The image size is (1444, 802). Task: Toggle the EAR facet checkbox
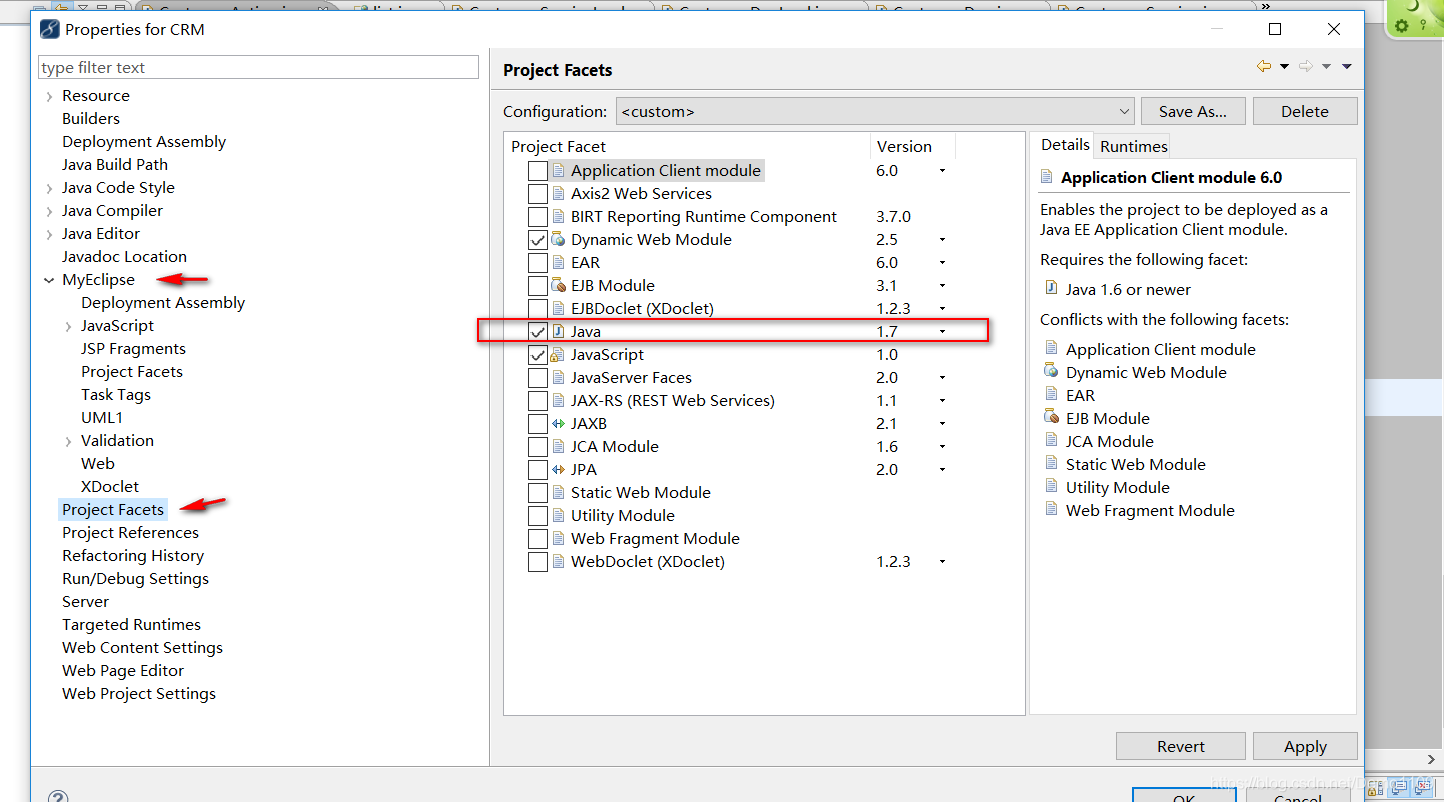pos(538,263)
